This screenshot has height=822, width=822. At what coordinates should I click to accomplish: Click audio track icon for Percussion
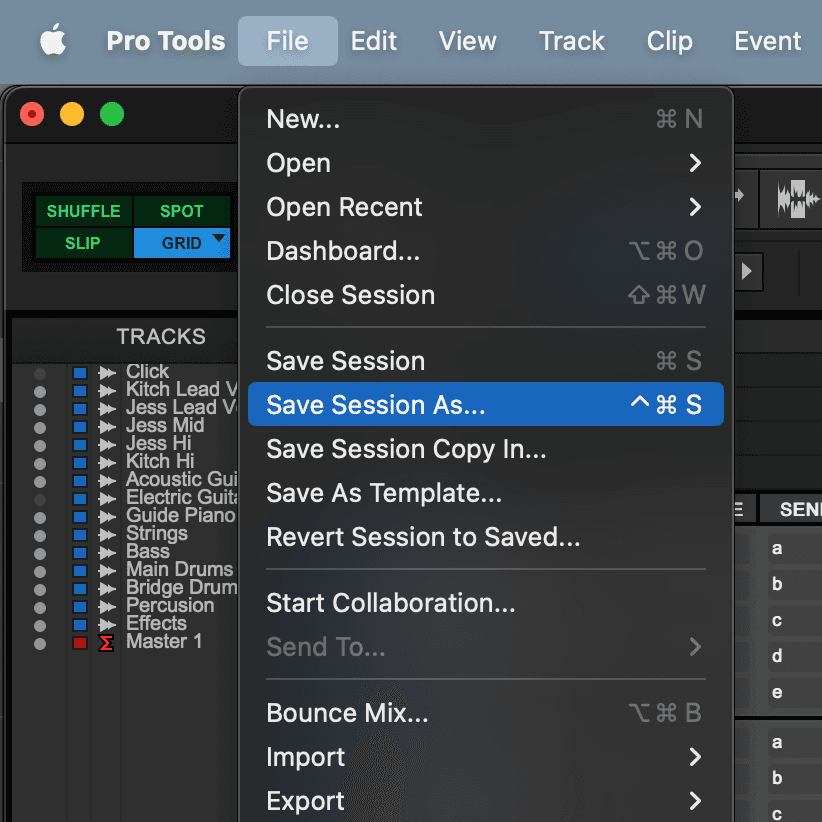click(x=107, y=607)
